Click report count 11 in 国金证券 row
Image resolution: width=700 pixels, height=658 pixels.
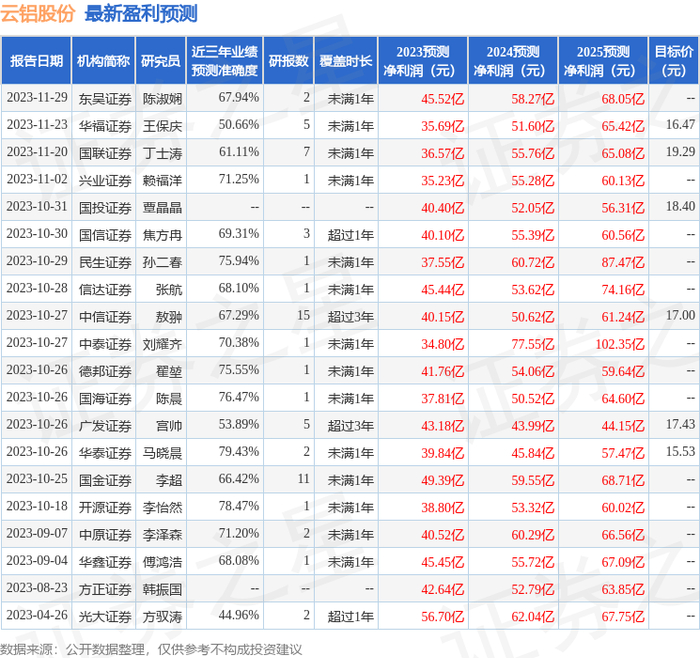click(x=304, y=479)
